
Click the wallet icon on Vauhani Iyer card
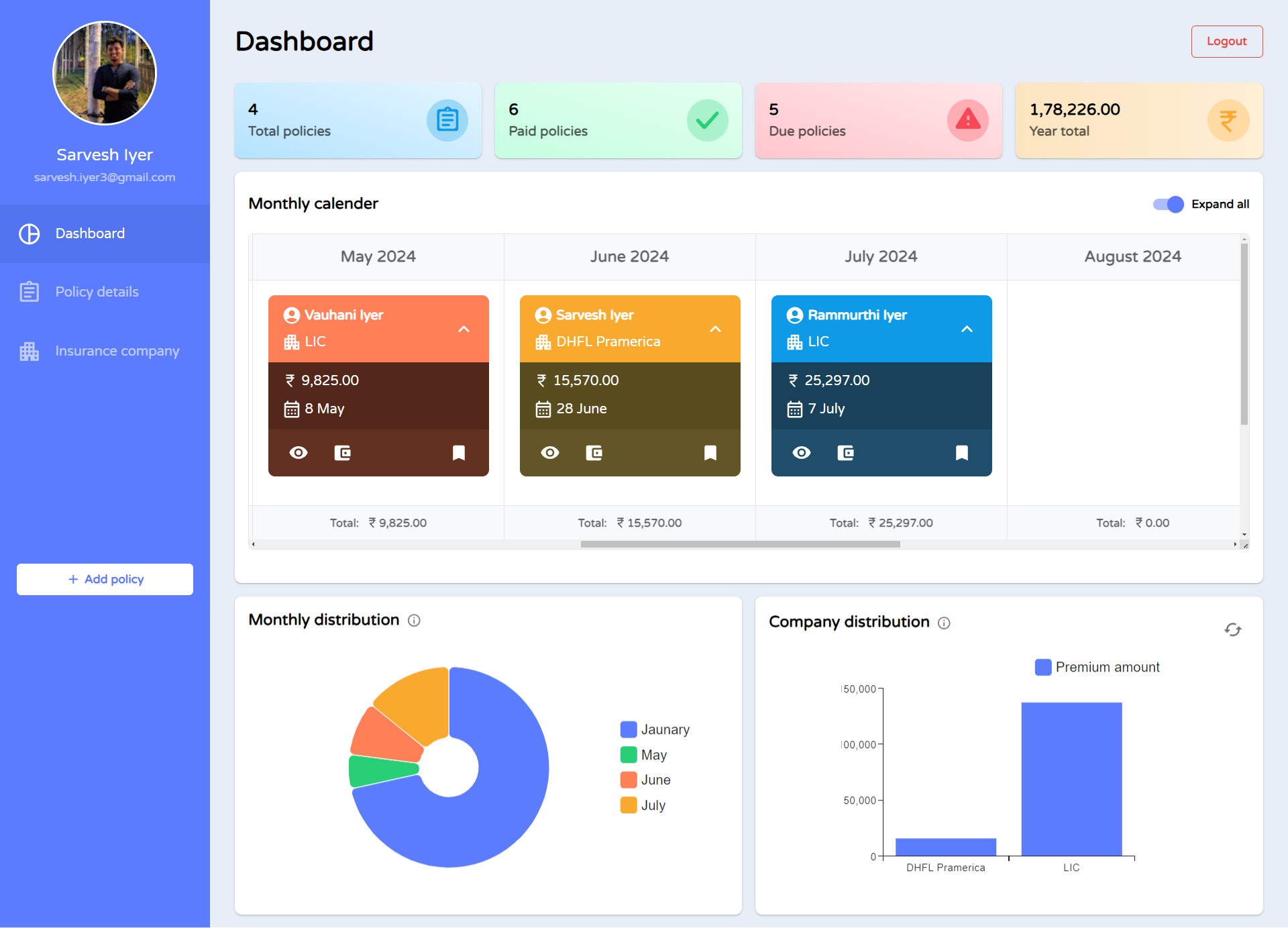[x=343, y=453]
